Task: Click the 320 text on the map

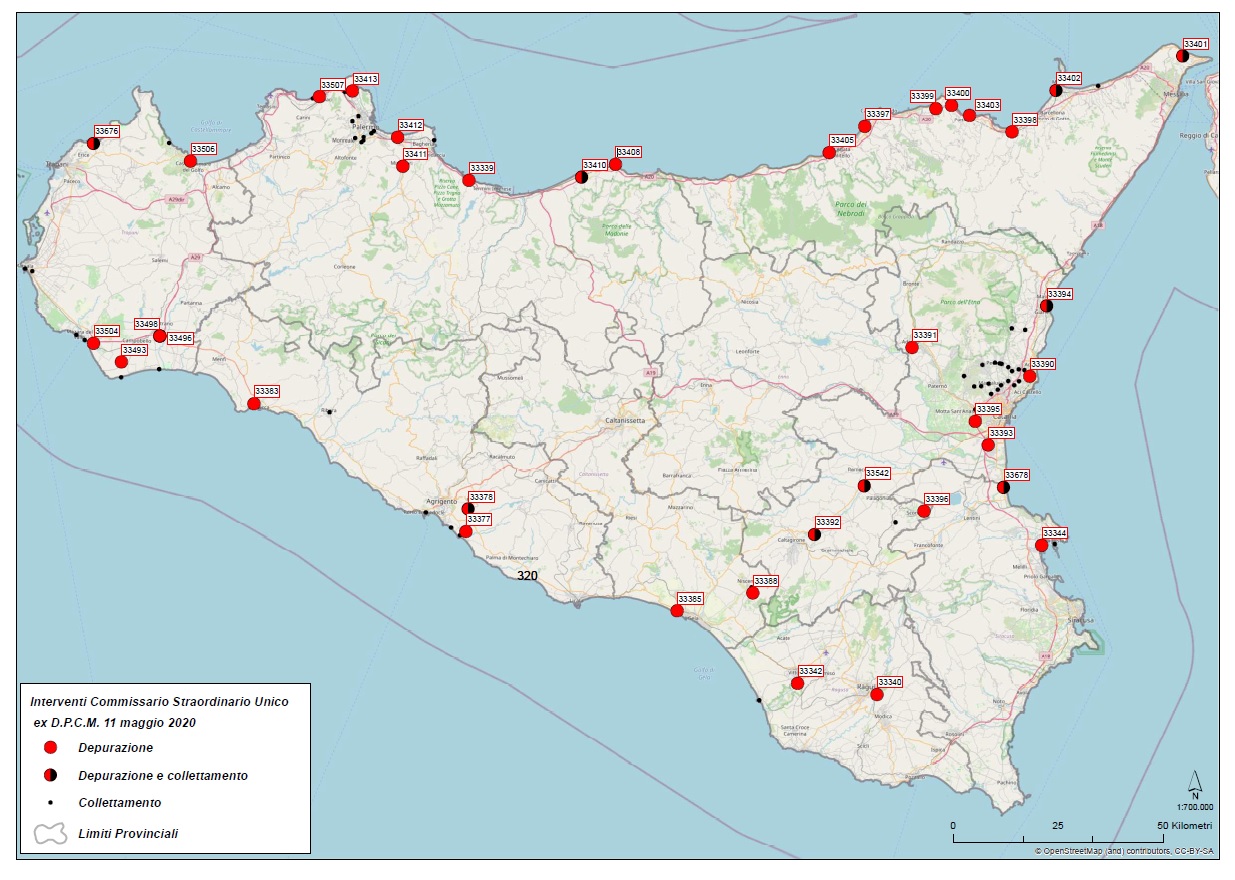Action: [527, 576]
